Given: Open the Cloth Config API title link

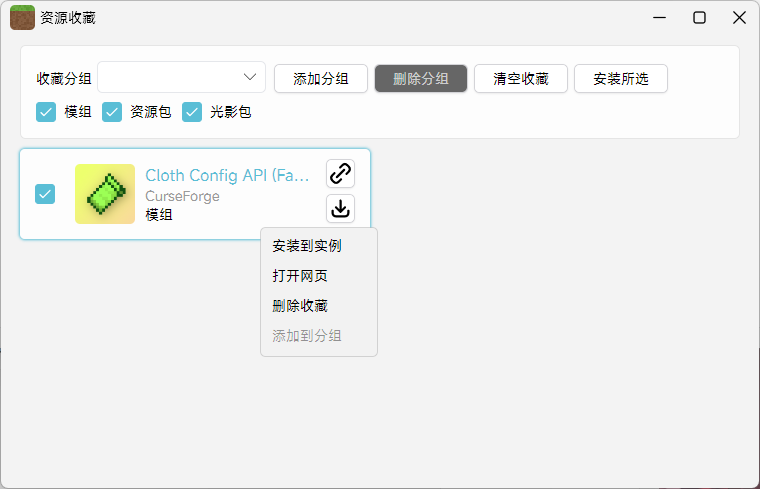Looking at the screenshot, I should point(228,176).
